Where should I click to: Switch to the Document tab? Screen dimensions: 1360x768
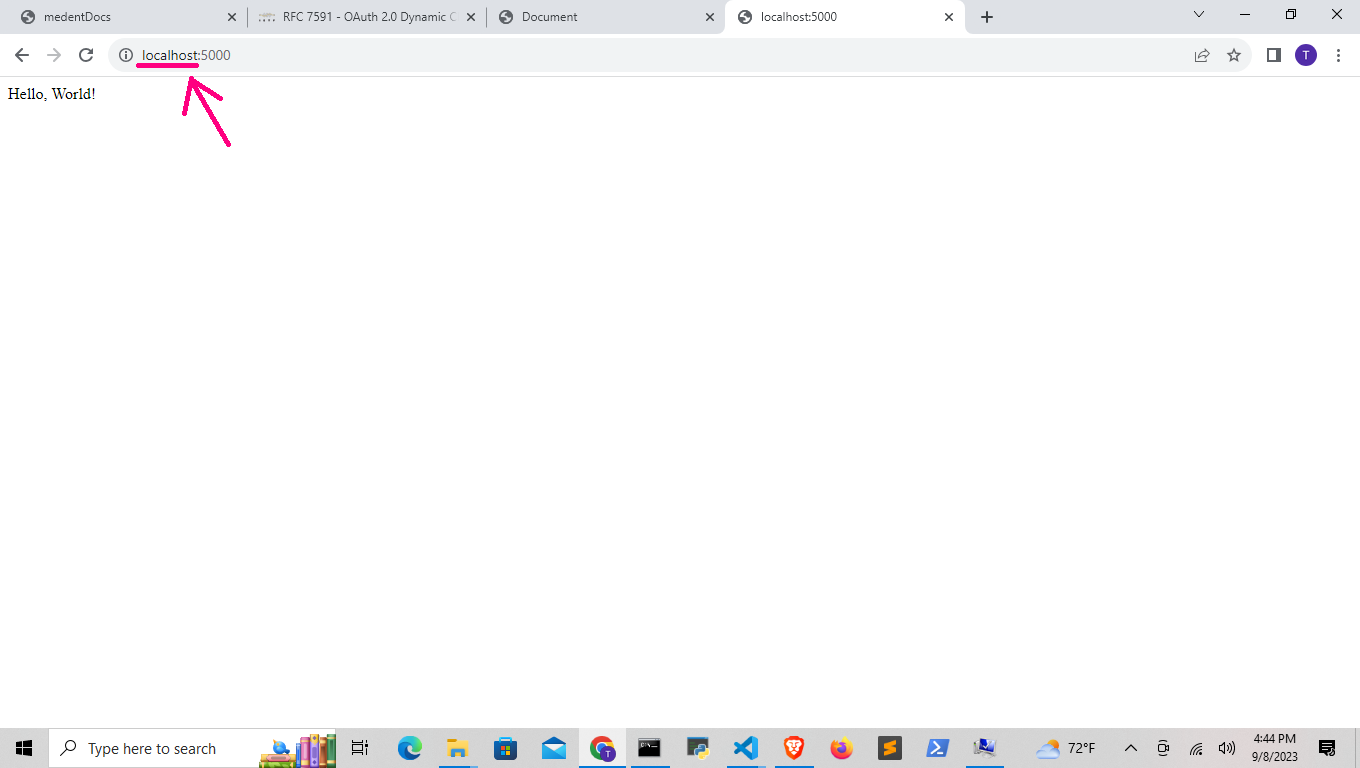pos(604,17)
